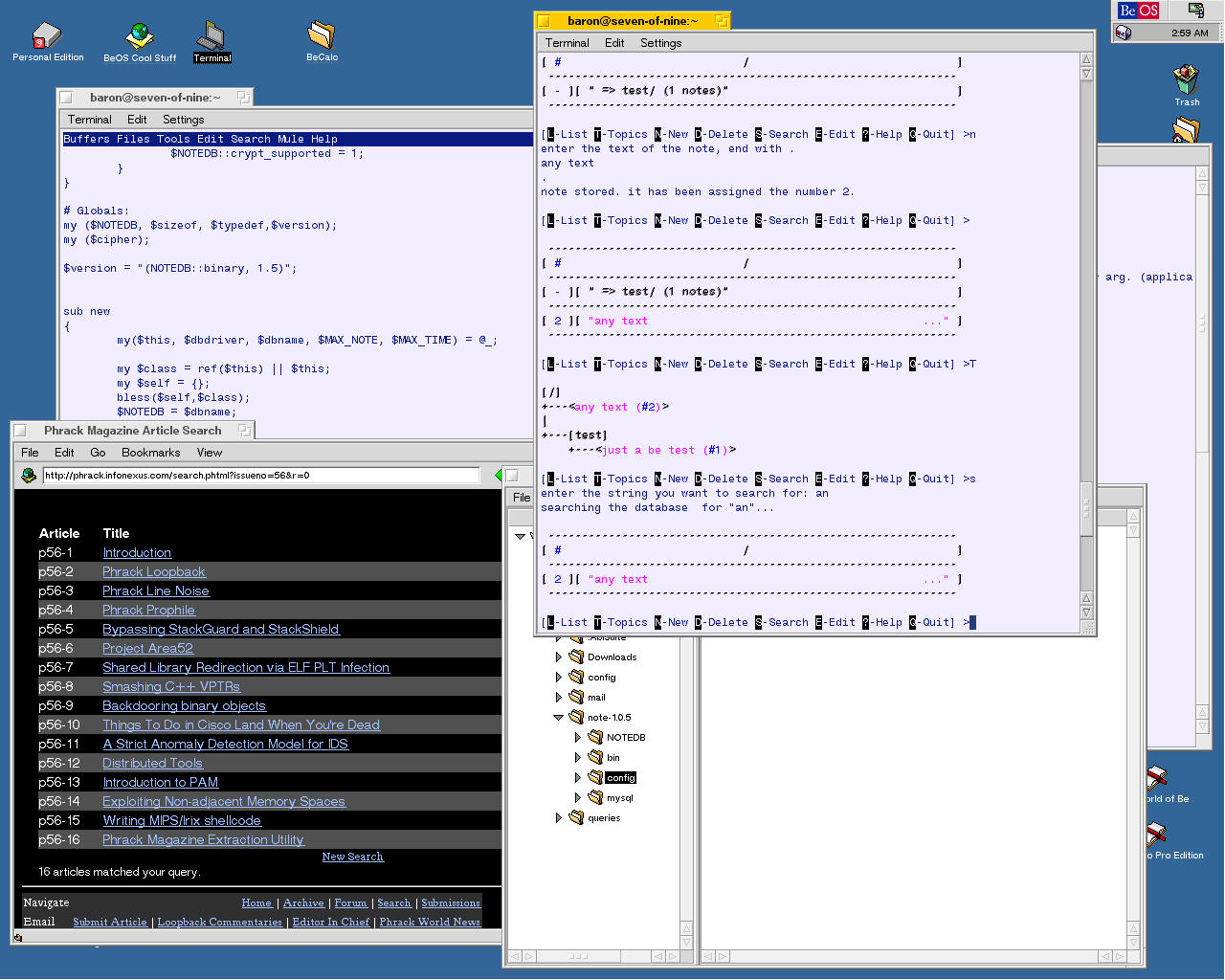Screen dimensions: 1225x980
Task: Click the front terminal's scroll-down arrow
Action: (x=1086, y=612)
